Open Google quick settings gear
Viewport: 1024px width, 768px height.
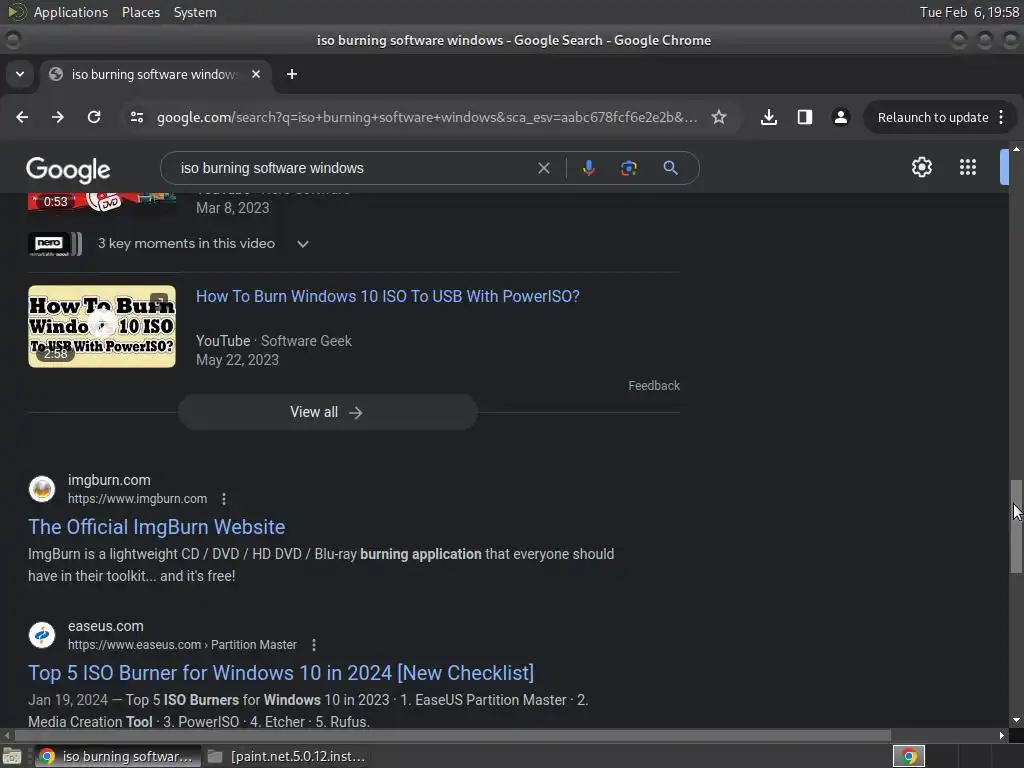921,167
